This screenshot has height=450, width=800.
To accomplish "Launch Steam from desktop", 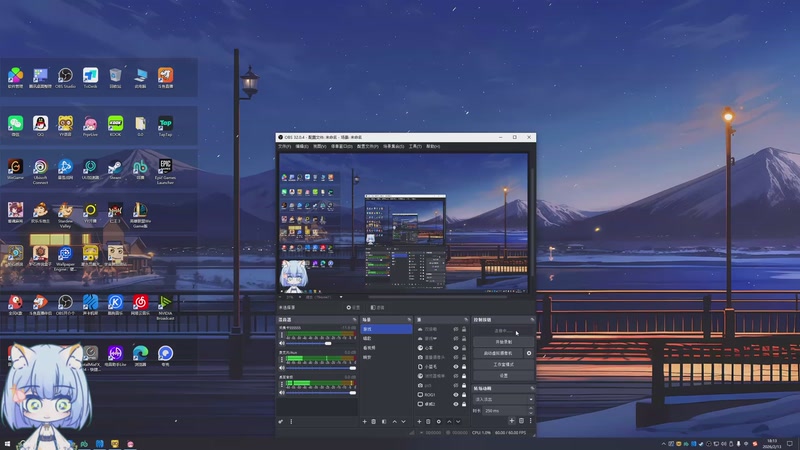I will [115, 170].
